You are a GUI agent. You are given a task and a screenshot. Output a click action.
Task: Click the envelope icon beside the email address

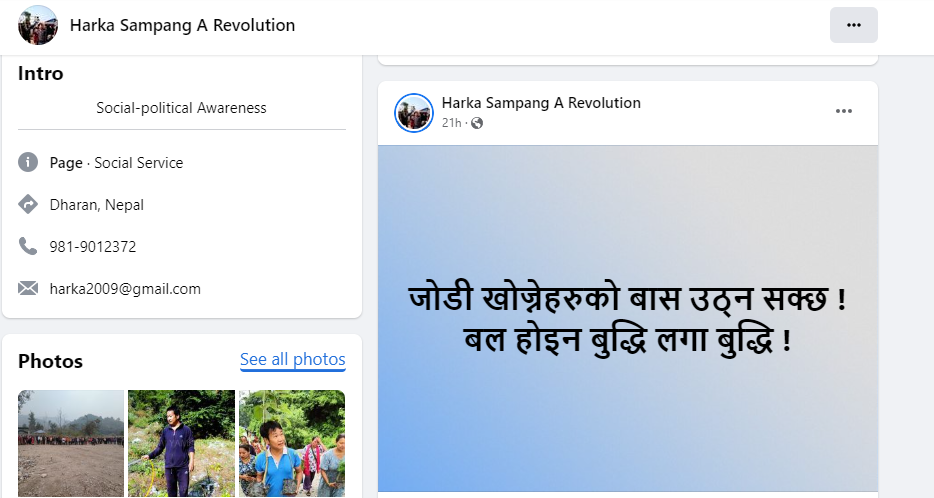(28, 288)
